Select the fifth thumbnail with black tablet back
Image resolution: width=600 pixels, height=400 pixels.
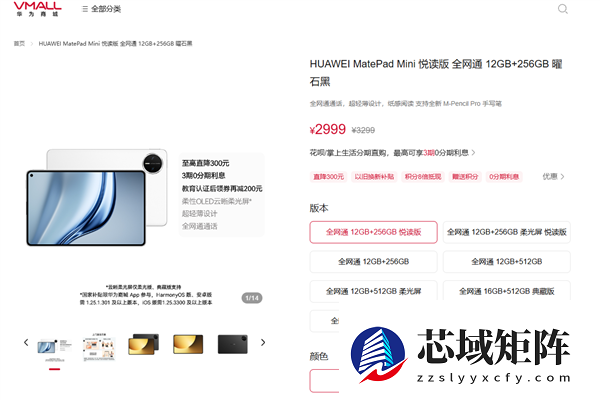click(233, 344)
